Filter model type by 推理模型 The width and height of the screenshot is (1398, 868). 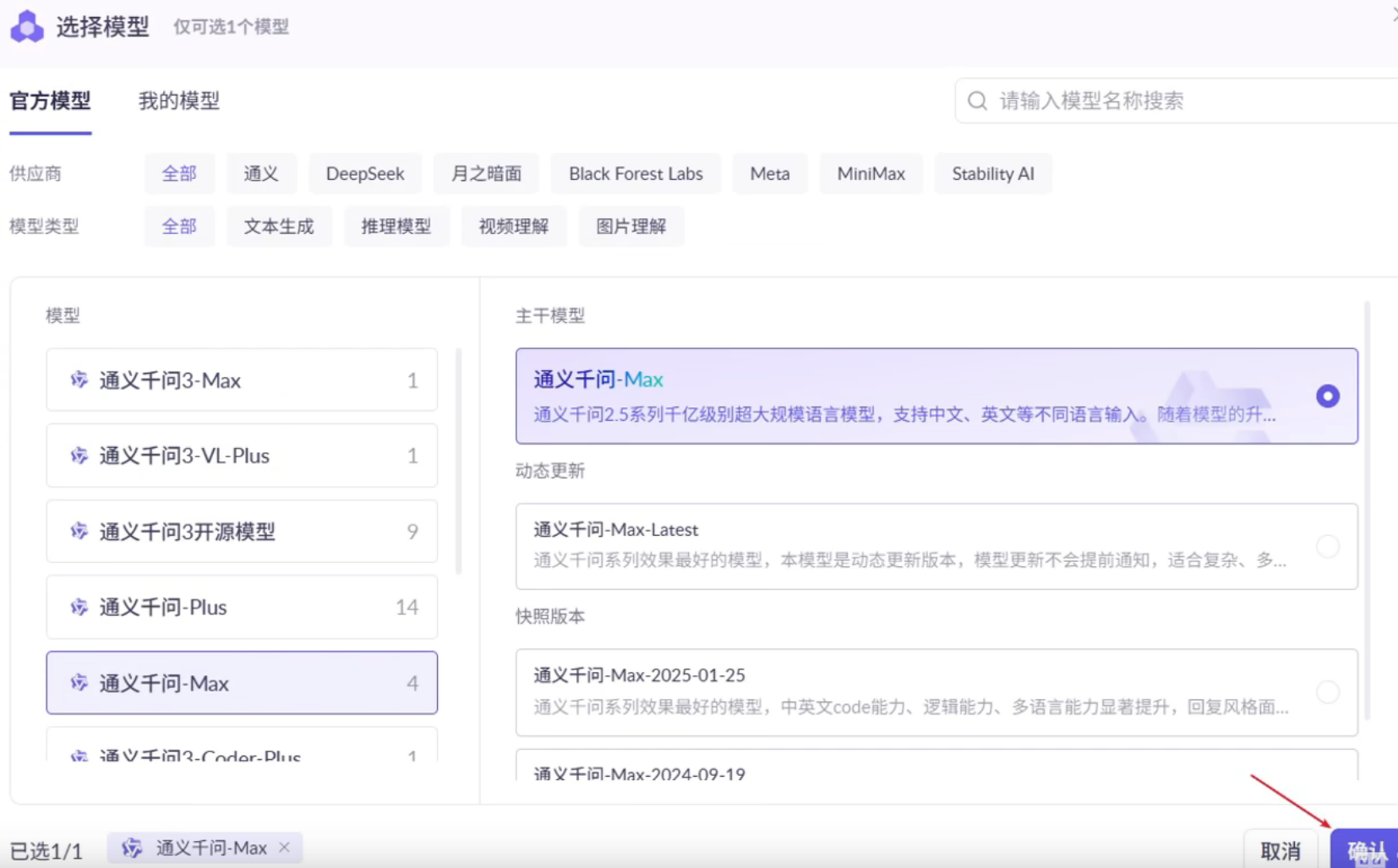click(396, 227)
